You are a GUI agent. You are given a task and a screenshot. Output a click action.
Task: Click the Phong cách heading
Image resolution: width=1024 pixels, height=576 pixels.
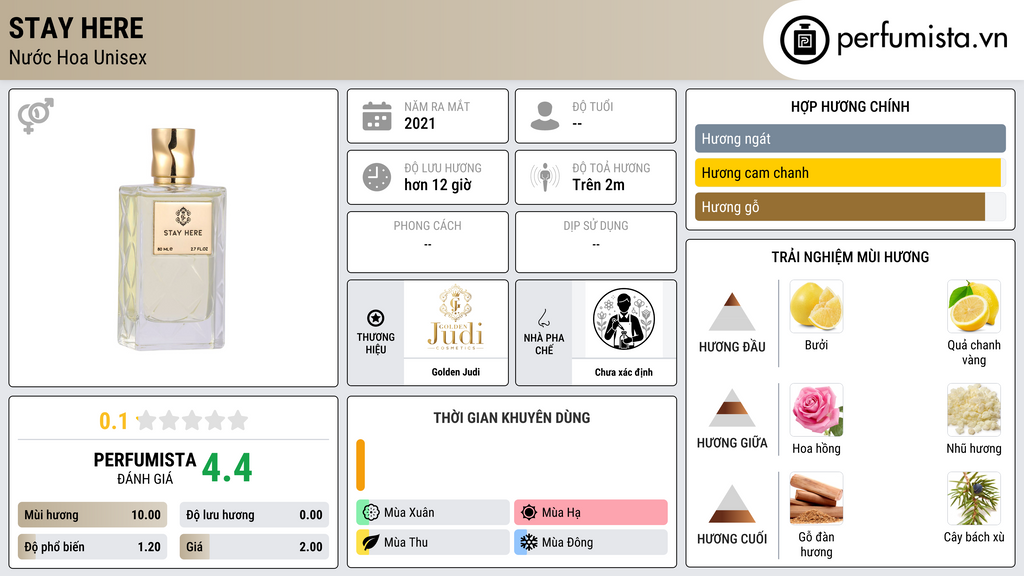[x=427, y=225]
